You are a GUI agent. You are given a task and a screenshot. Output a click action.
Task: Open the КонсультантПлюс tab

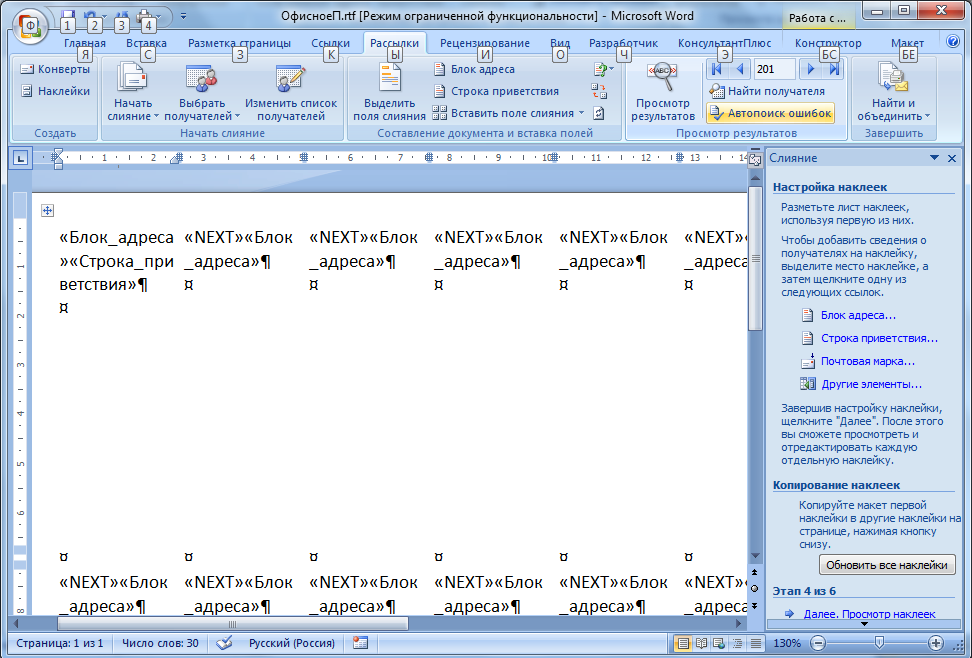click(725, 43)
